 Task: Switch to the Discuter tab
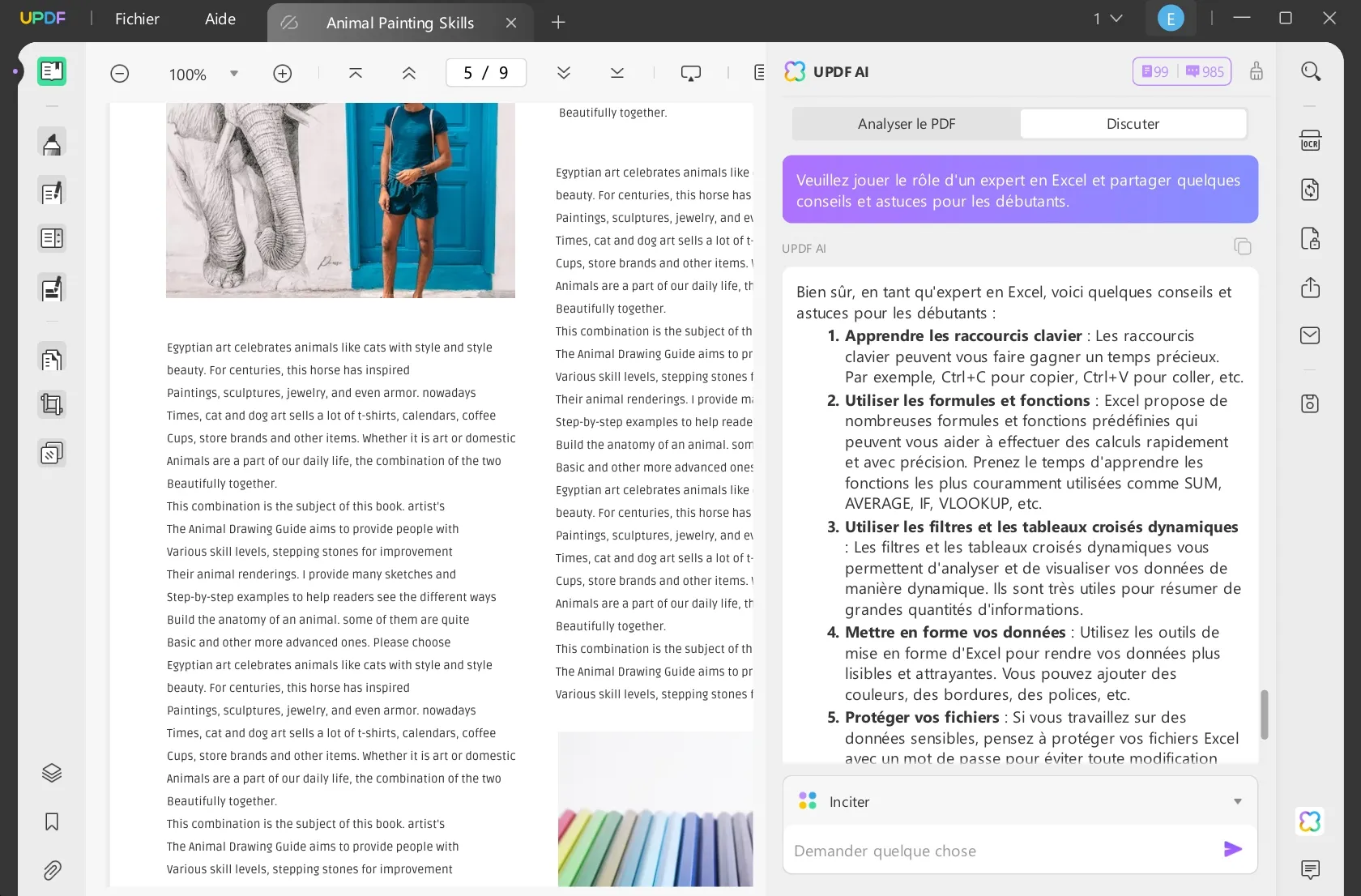click(1132, 123)
